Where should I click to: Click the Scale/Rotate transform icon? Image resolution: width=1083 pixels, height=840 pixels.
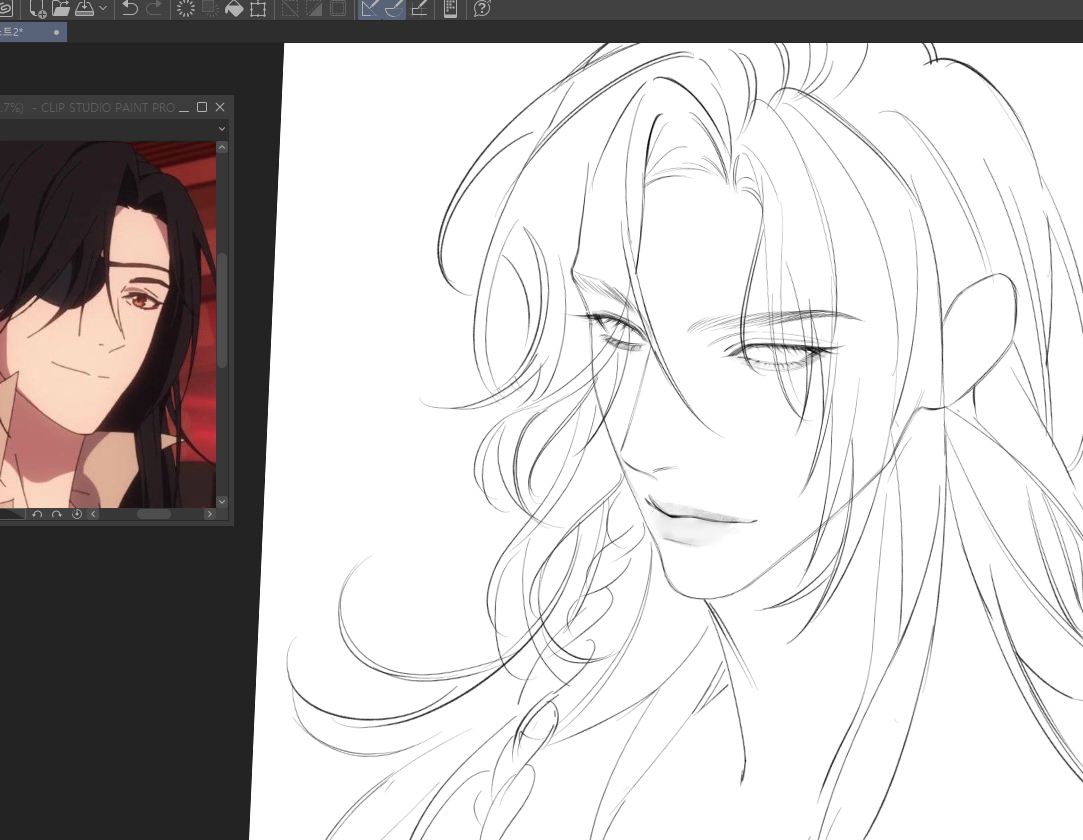[x=258, y=9]
